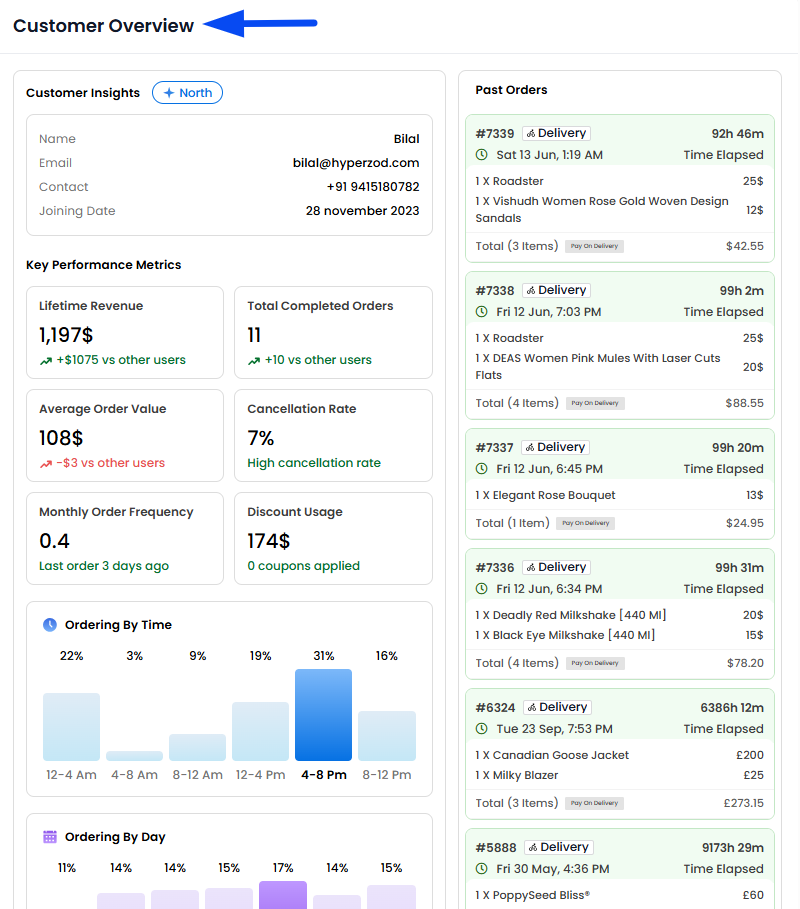Open order number #5888
This screenshot has height=909, width=800.
point(496,848)
